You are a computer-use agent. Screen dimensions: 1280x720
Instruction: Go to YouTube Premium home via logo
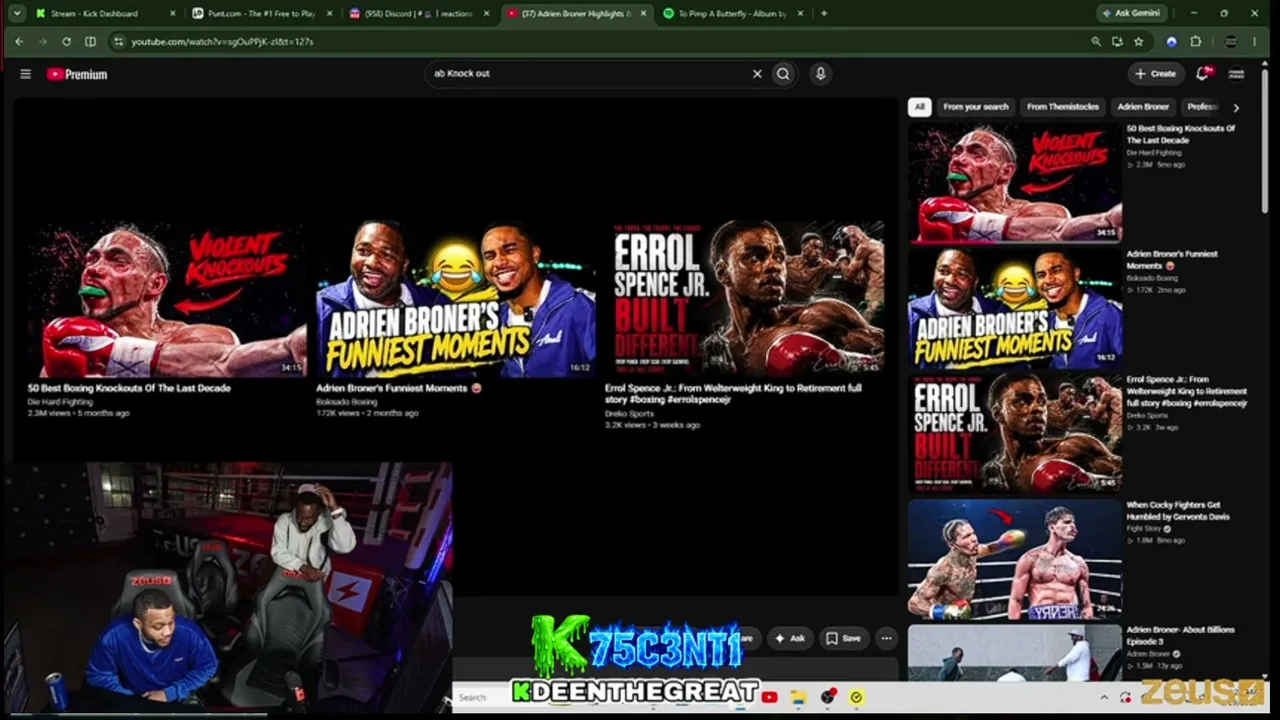tap(77, 74)
